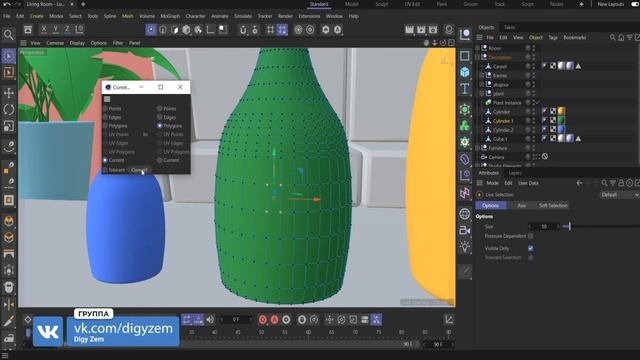Viewport: 640px width, 360px height.
Task: Toggle Tolerant checkbox in Convert dialog
Action: coord(105,170)
